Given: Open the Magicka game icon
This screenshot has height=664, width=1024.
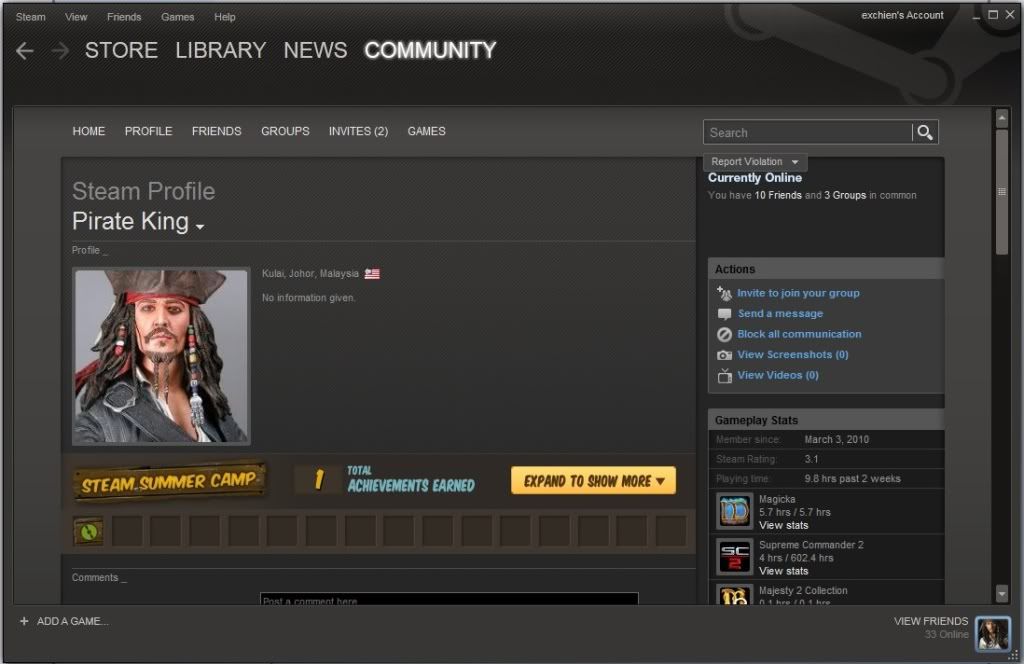Looking at the screenshot, I should [735, 511].
